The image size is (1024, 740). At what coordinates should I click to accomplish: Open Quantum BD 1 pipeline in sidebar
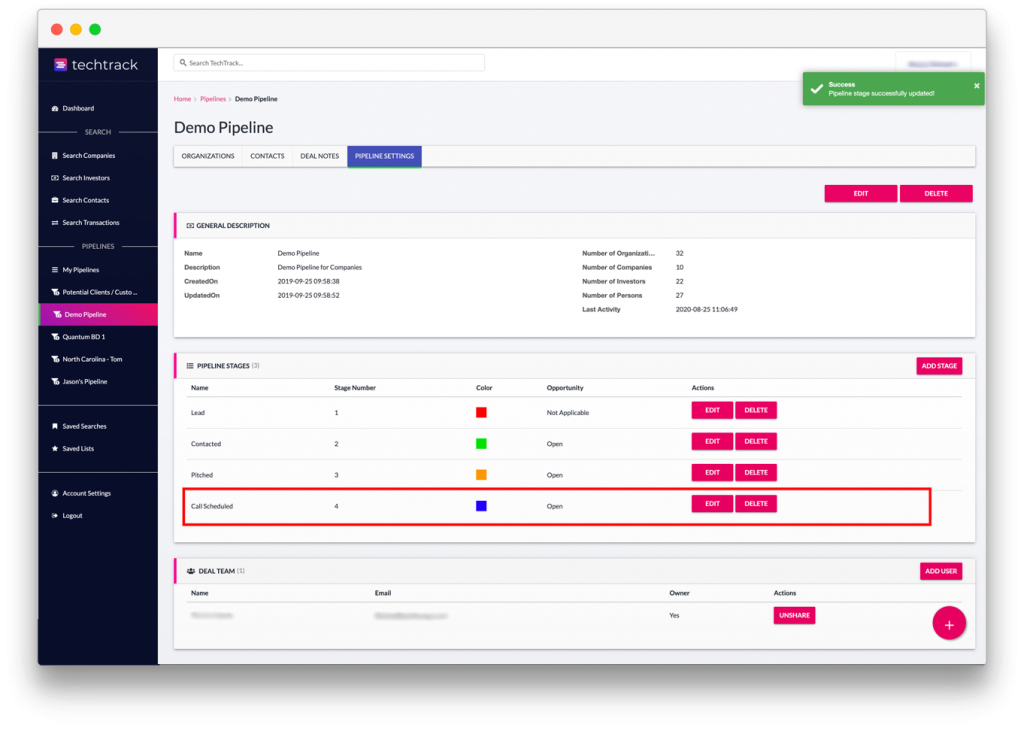pos(83,337)
